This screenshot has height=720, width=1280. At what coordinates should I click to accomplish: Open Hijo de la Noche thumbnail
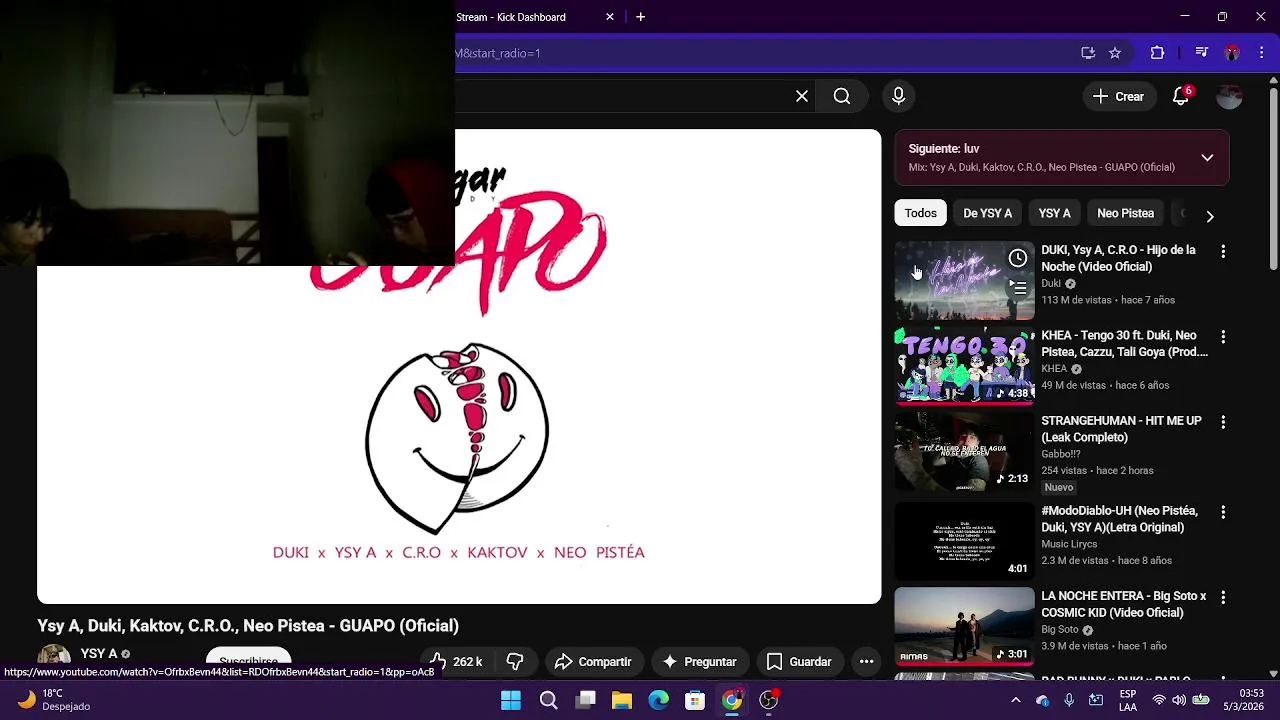point(964,280)
